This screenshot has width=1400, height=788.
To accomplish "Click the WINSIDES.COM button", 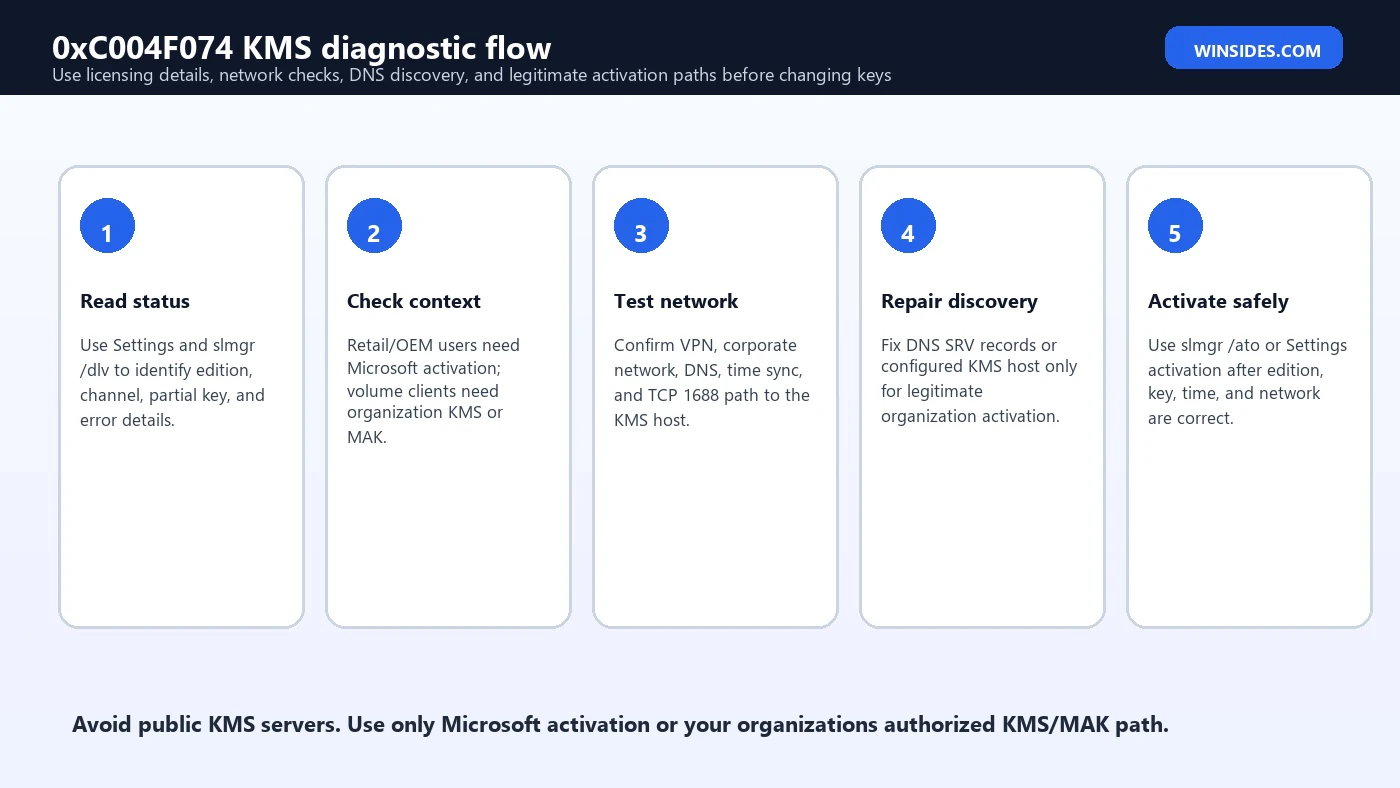I will point(1253,48).
